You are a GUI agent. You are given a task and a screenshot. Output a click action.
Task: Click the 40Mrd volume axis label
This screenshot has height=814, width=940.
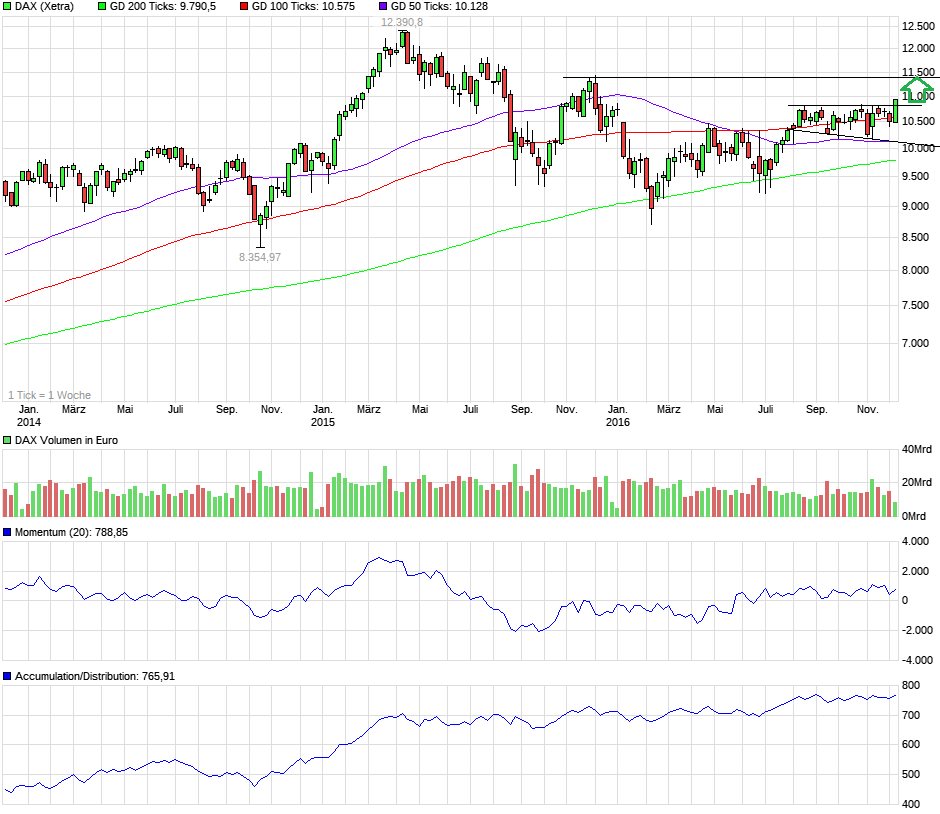(917, 450)
